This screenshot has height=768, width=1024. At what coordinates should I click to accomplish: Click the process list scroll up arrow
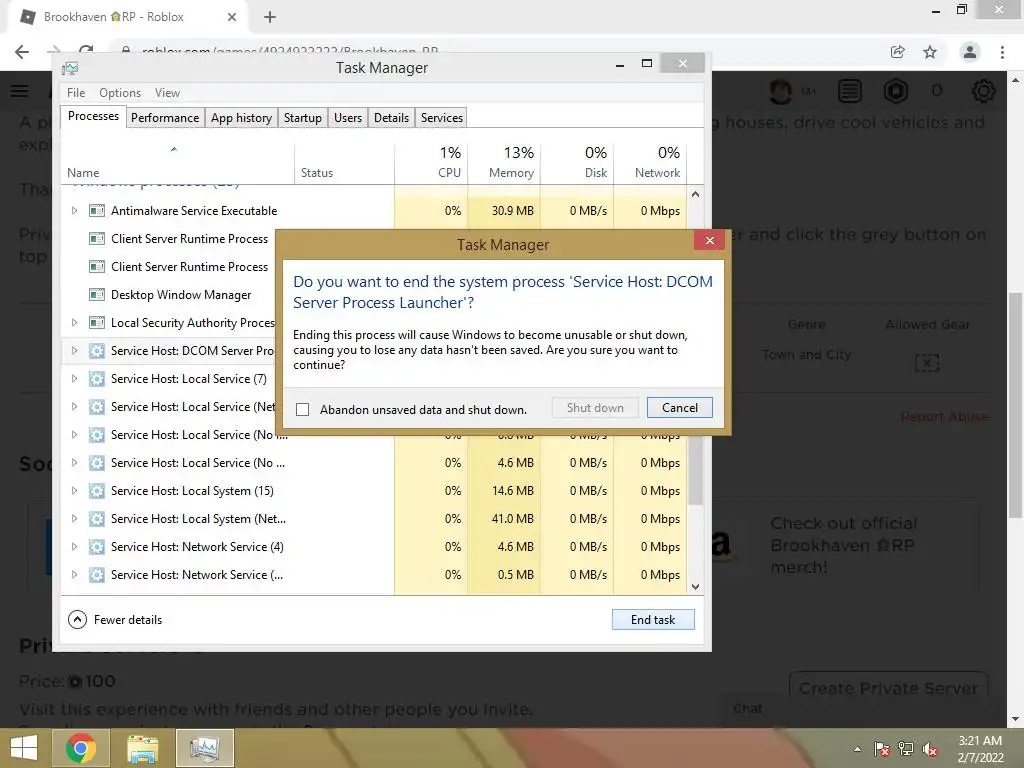tap(696, 194)
